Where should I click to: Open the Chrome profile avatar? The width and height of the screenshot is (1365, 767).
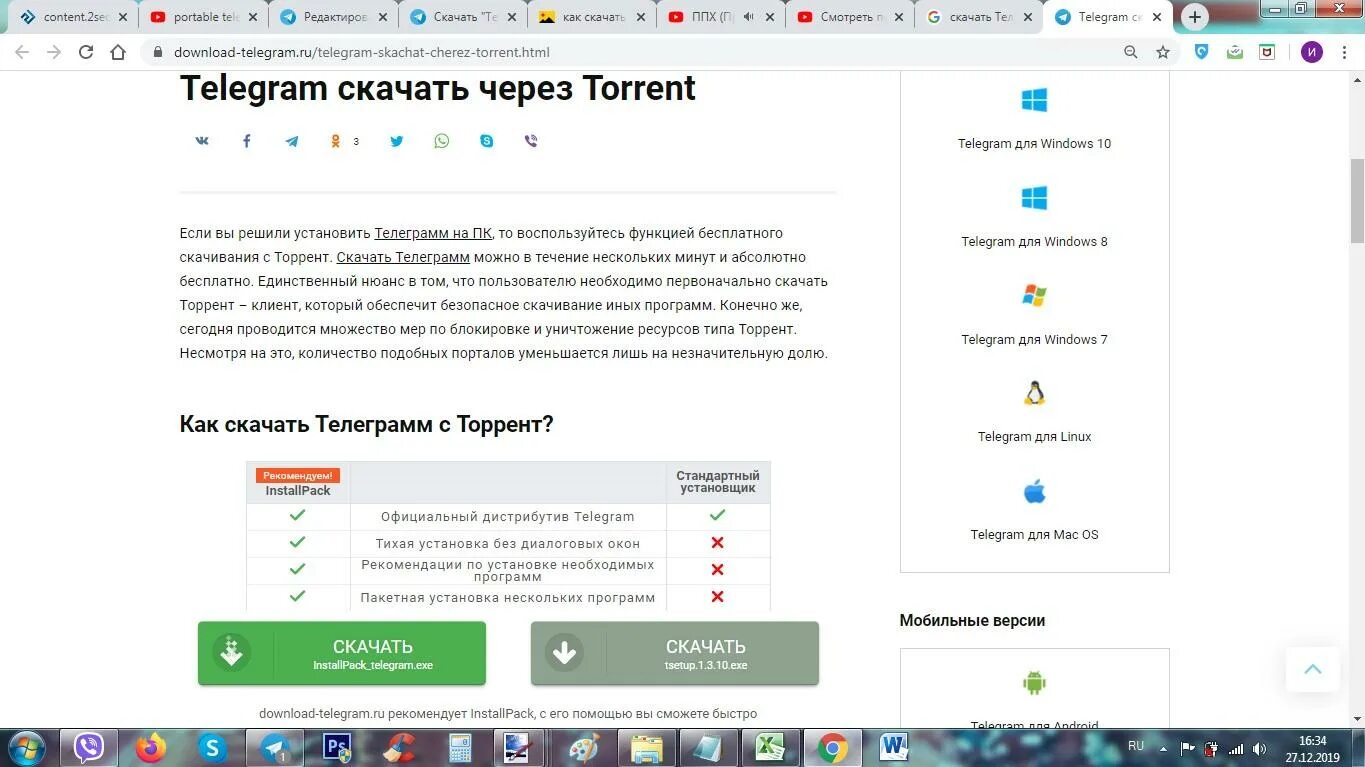(x=1311, y=52)
